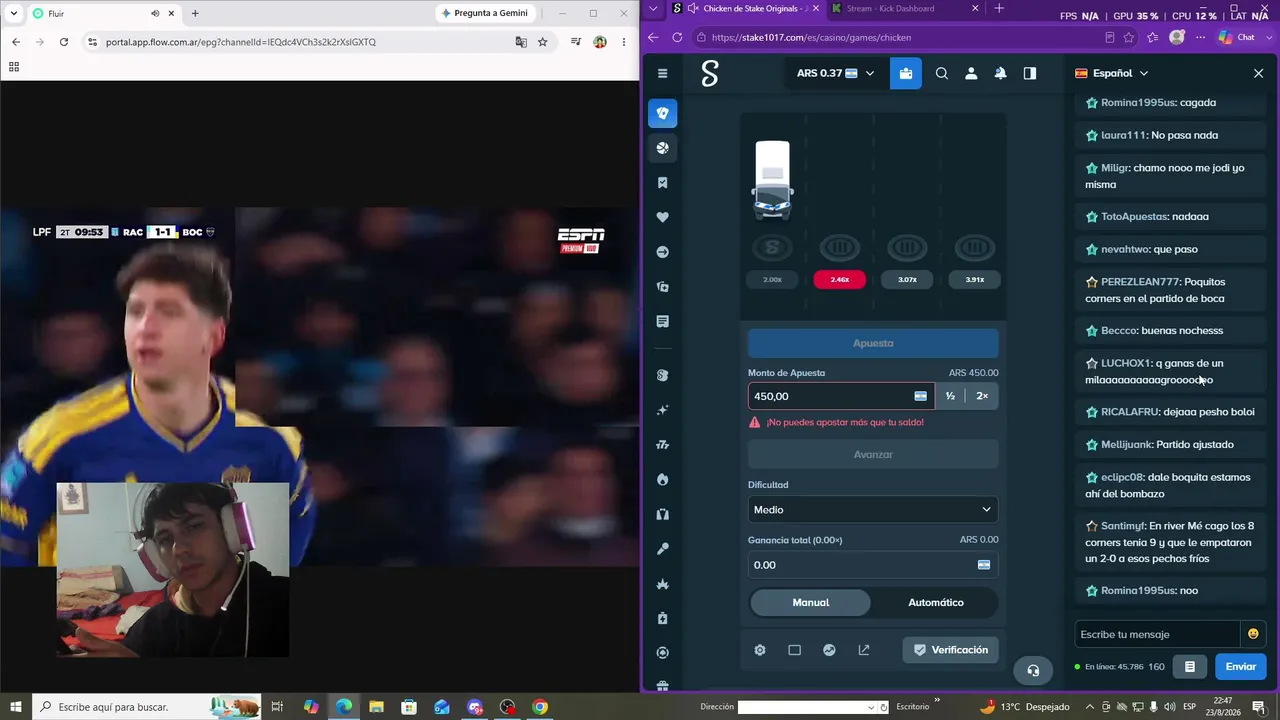Open the microphone icon in Stake sidebar
This screenshot has width=1280, height=720.
pyautogui.click(x=662, y=549)
